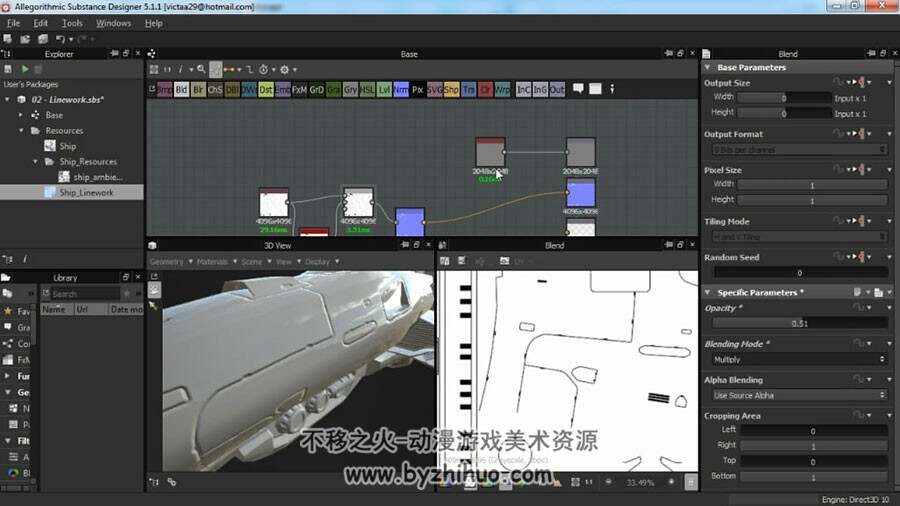Select the Ship resource in Explorer
This screenshot has height=506, width=900.
(x=67, y=146)
